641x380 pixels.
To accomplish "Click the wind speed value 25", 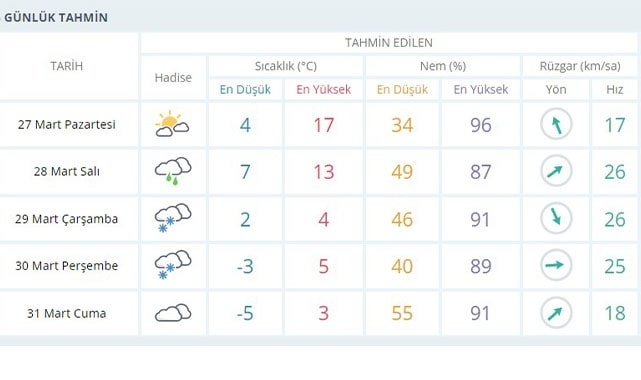I will point(615,266).
